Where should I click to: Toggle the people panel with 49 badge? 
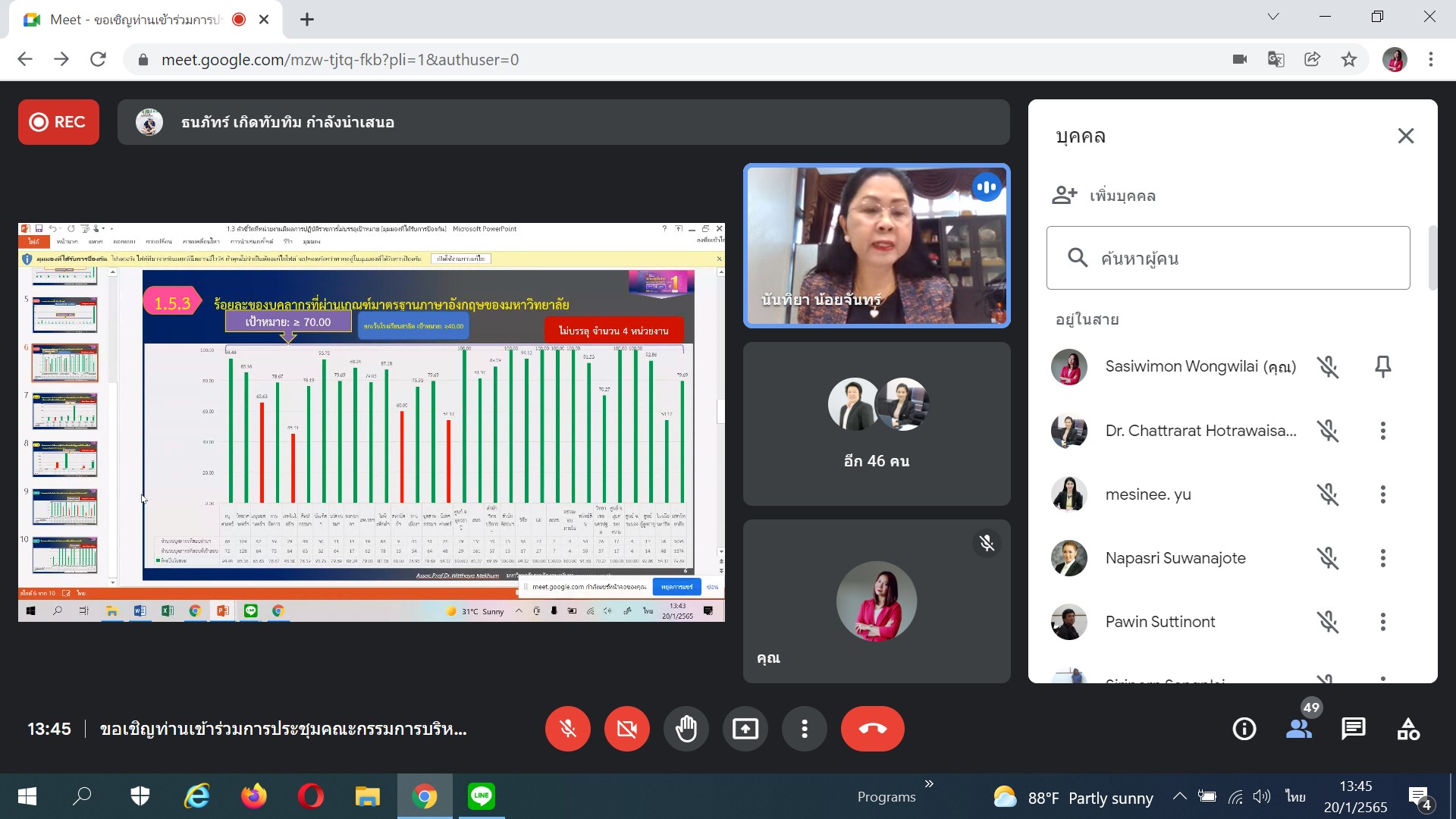point(1299,729)
